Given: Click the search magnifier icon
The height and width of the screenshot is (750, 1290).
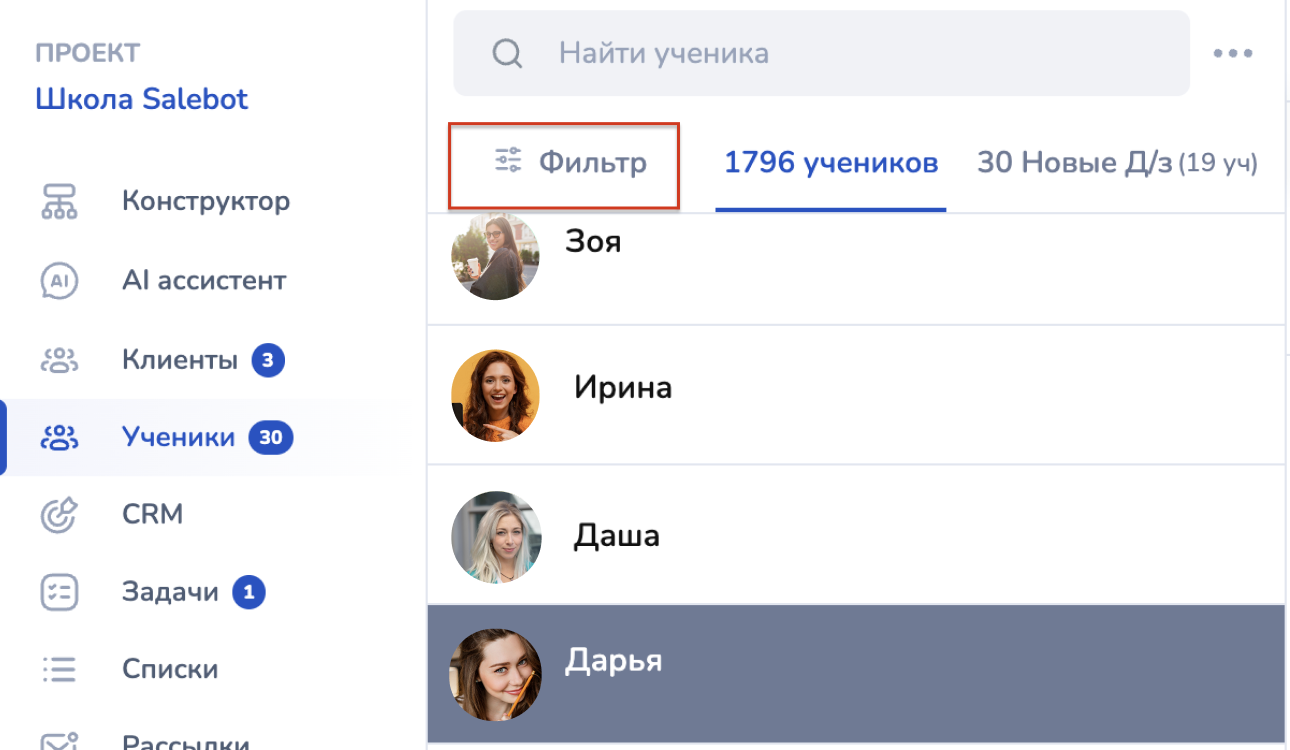Looking at the screenshot, I should pos(507,53).
